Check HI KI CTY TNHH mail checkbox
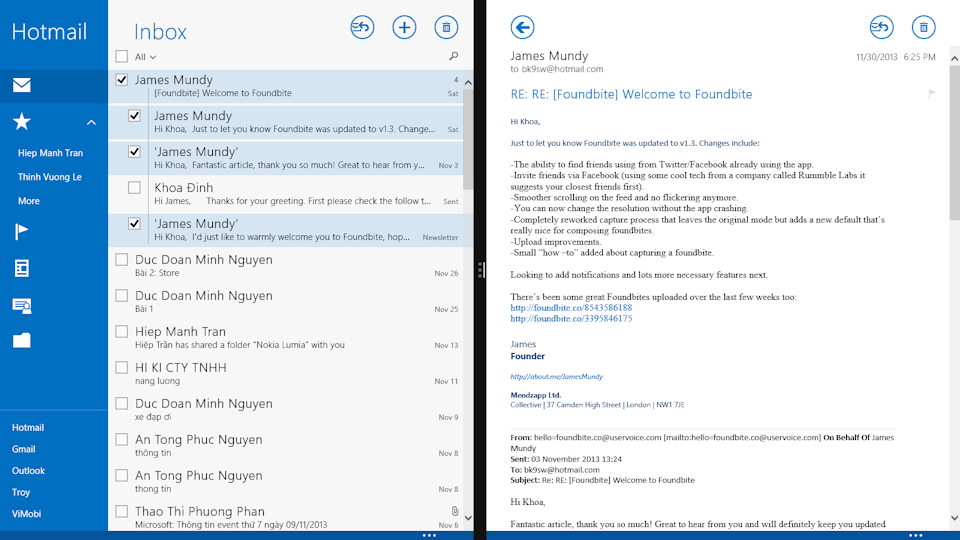Image resolution: width=960 pixels, height=540 pixels. pyautogui.click(x=122, y=367)
